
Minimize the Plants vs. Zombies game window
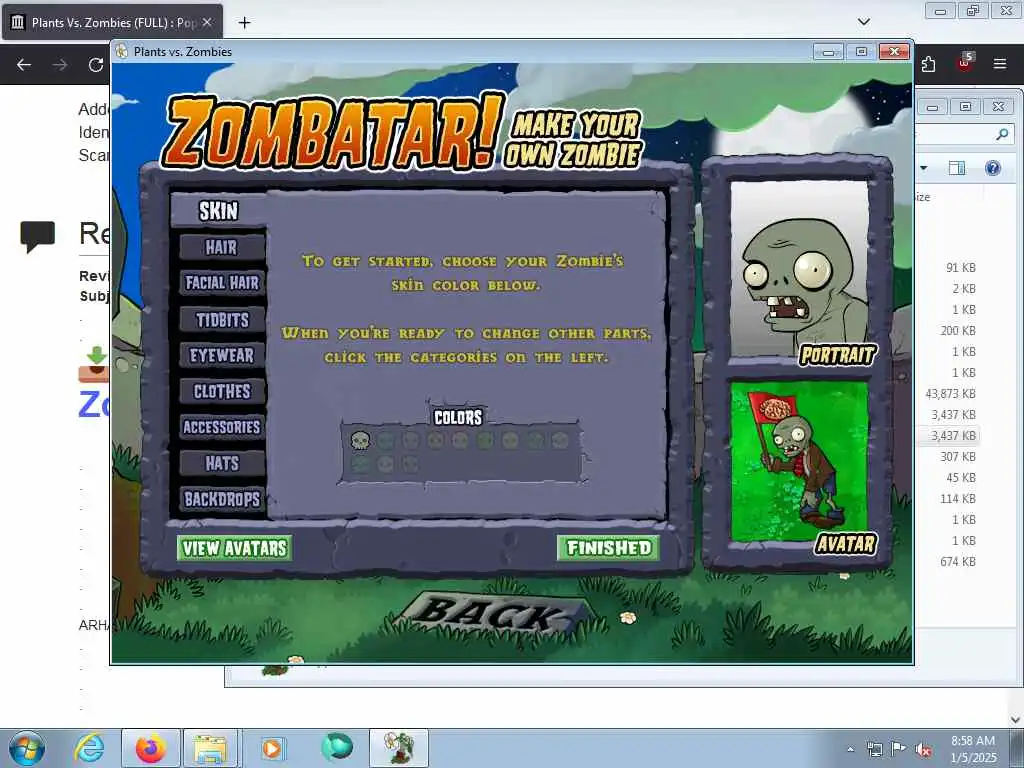827,52
